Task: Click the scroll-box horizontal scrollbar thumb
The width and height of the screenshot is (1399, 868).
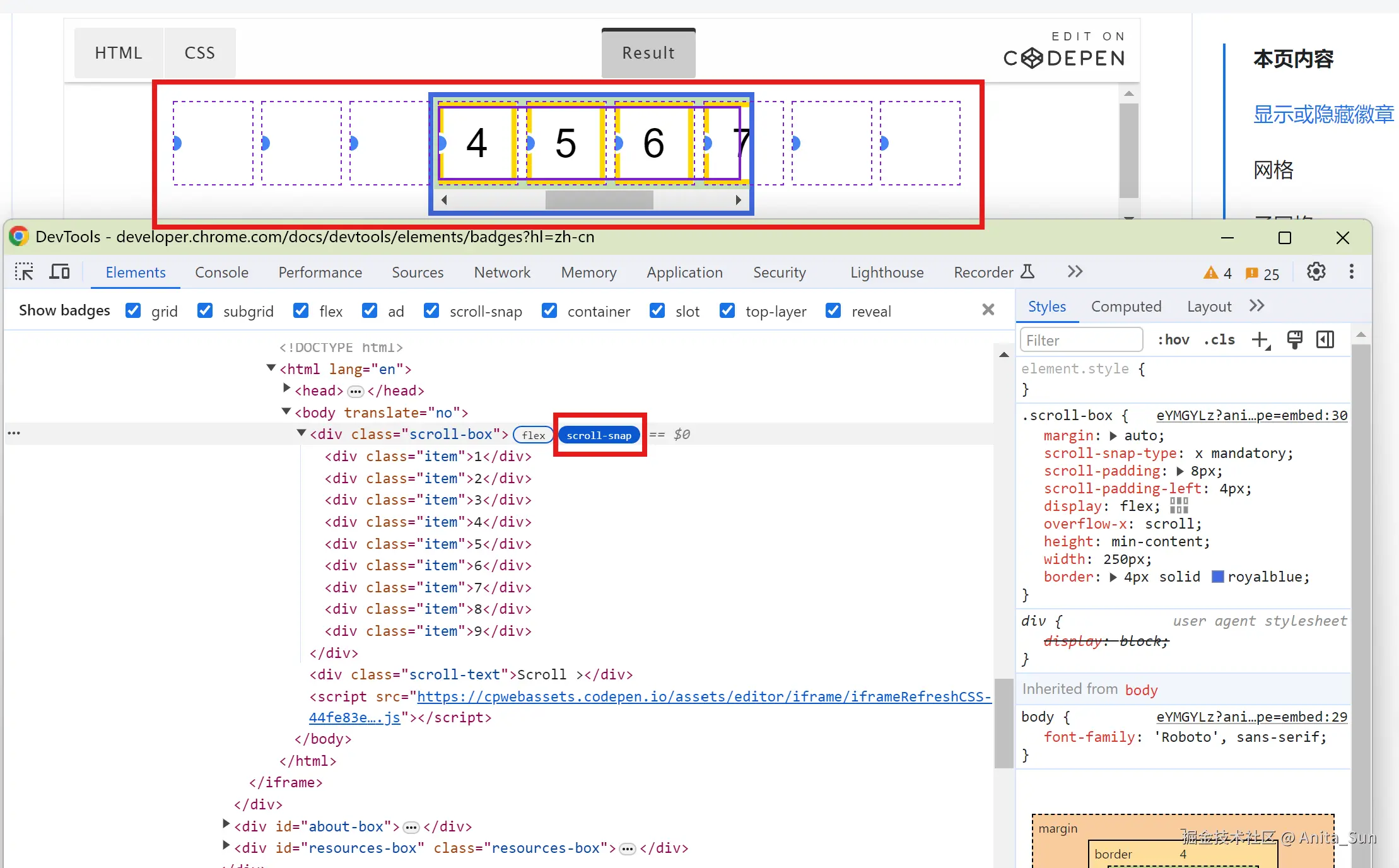Action: [599, 200]
